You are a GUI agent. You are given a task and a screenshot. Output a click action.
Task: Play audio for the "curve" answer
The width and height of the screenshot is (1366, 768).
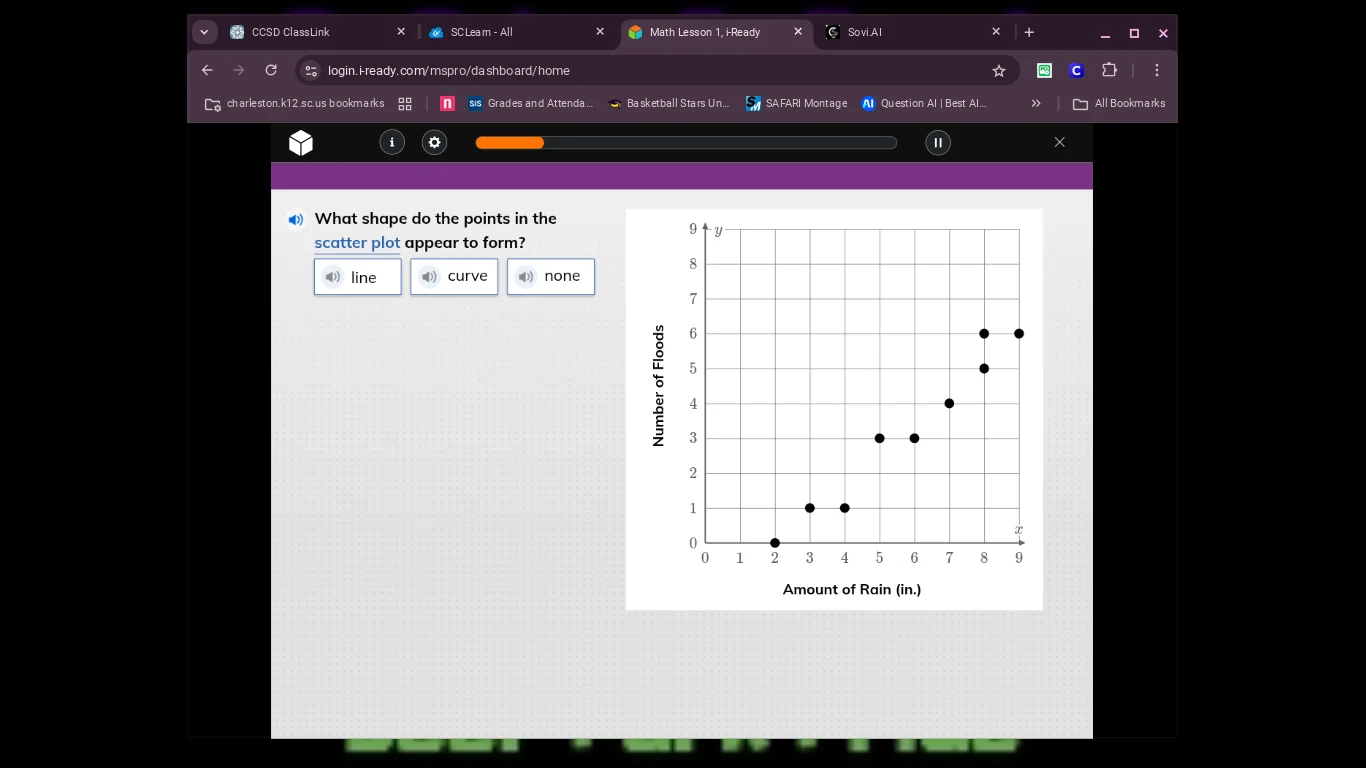(429, 277)
